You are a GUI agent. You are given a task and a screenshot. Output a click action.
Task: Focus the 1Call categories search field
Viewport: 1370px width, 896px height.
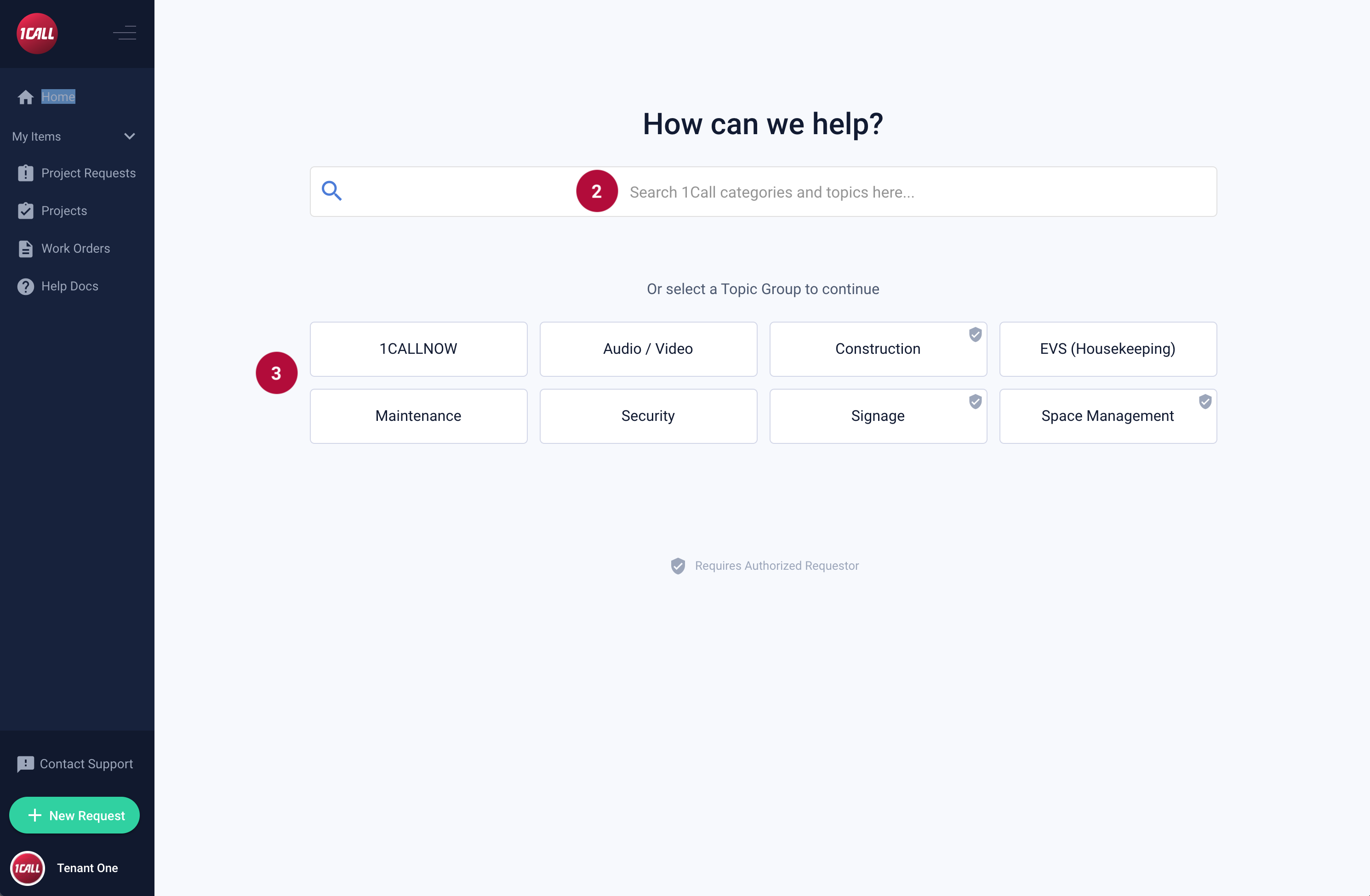click(771, 192)
